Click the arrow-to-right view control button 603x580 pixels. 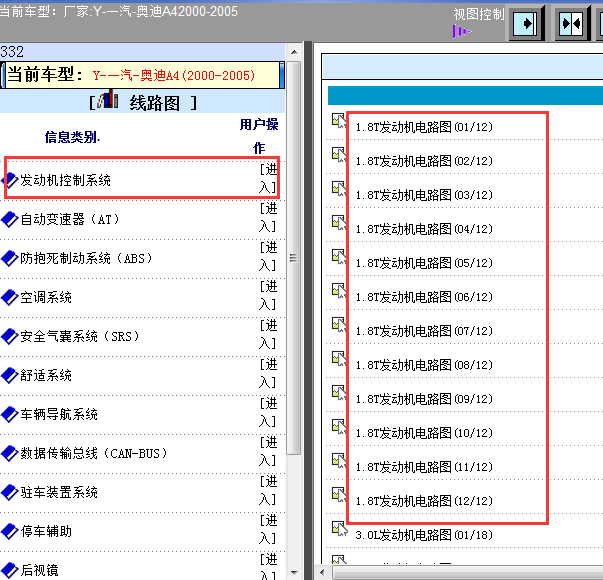[x=526, y=23]
